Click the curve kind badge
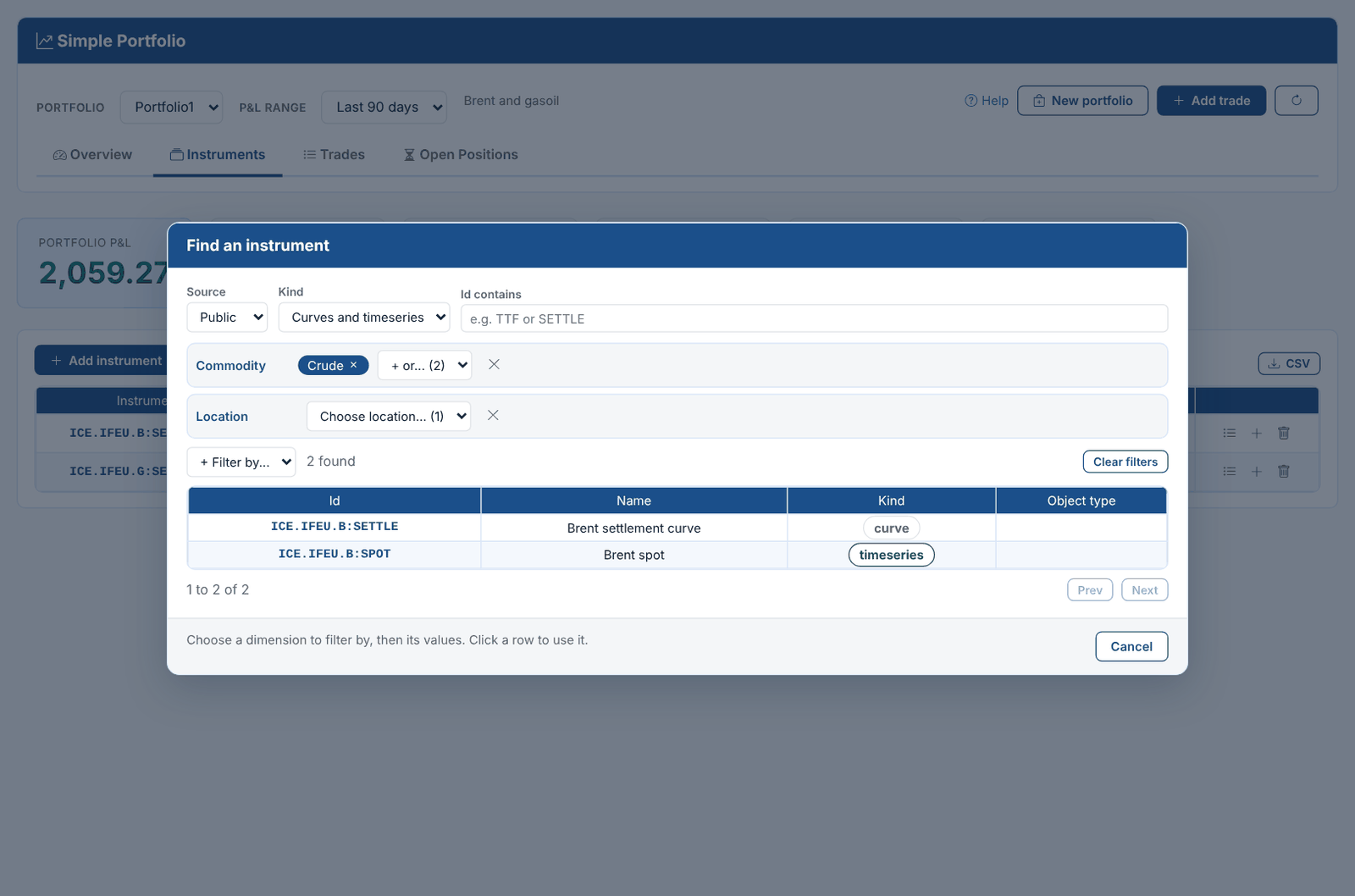The width and height of the screenshot is (1355, 896). pyautogui.click(x=891, y=528)
